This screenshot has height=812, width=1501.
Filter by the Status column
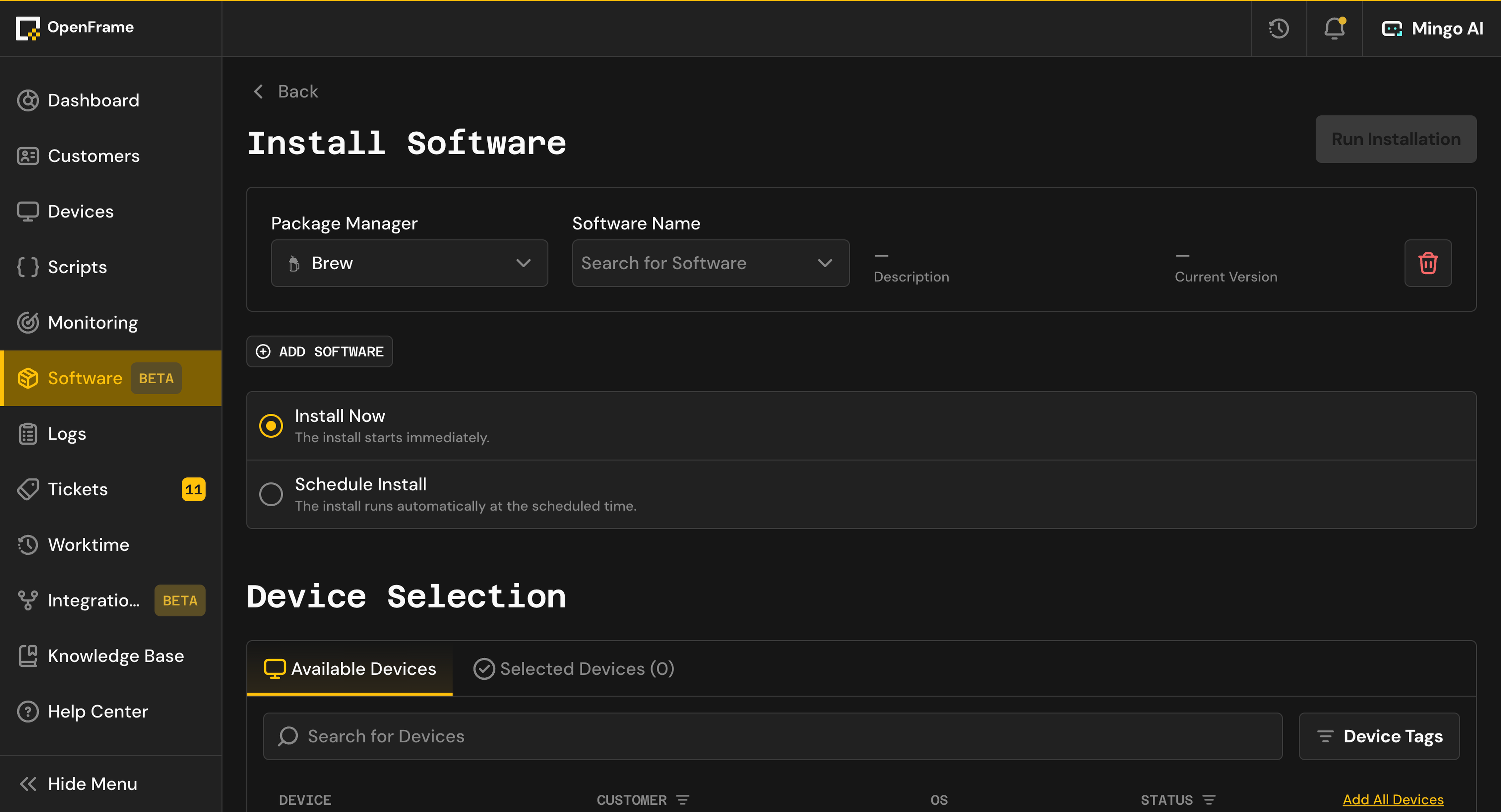coord(1209,800)
